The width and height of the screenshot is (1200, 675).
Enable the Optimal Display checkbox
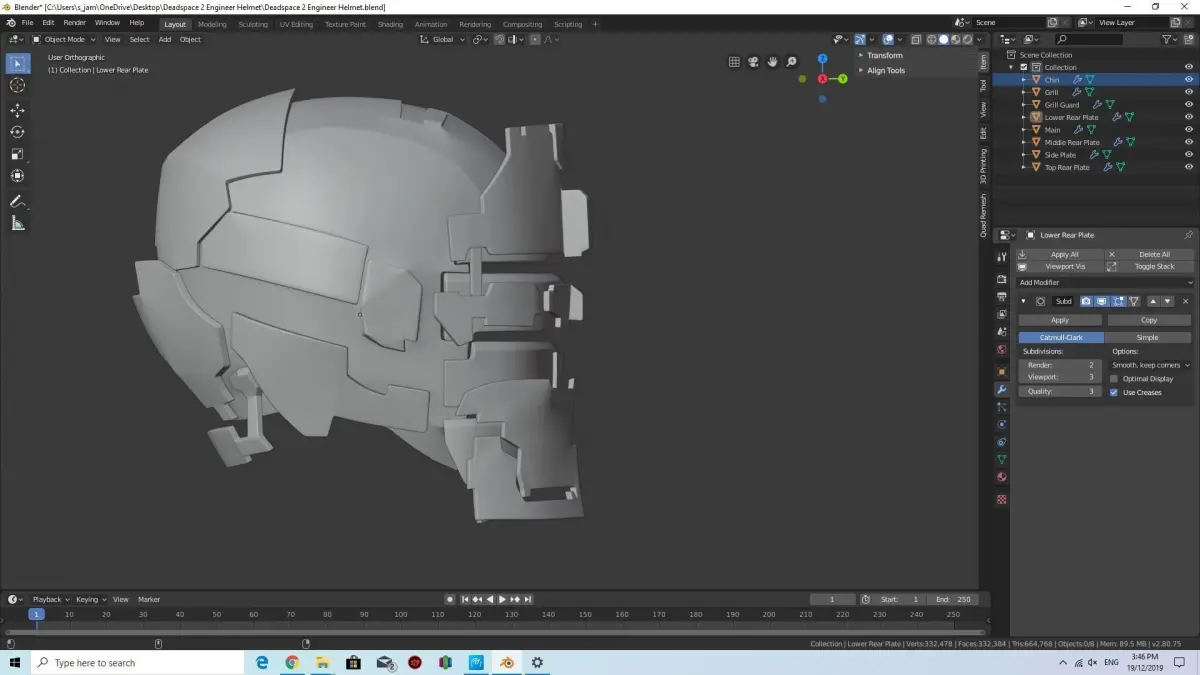pyautogui.click(x=1114, y=379)
